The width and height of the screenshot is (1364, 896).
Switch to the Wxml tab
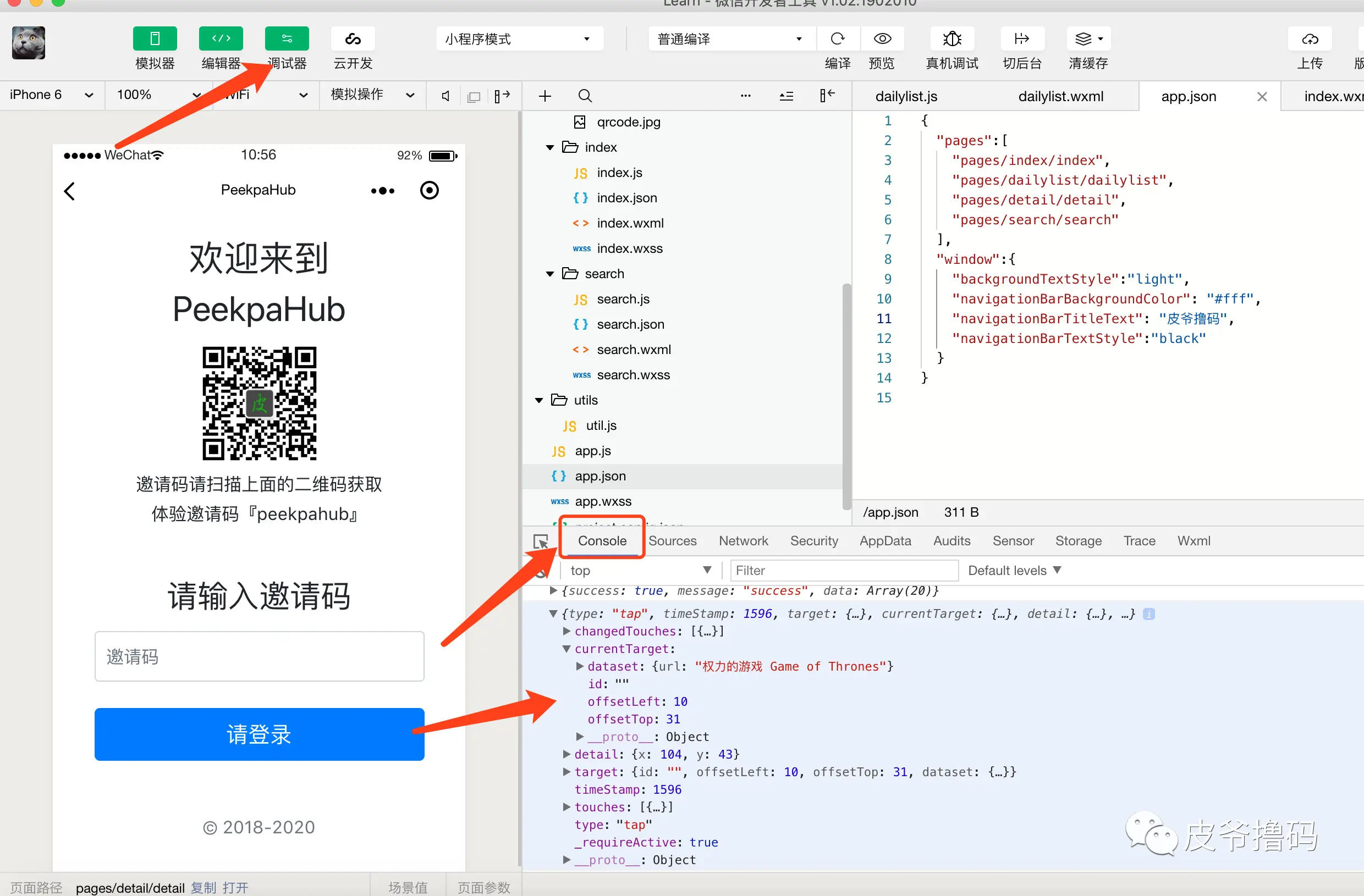click(x=1193, y=541)
